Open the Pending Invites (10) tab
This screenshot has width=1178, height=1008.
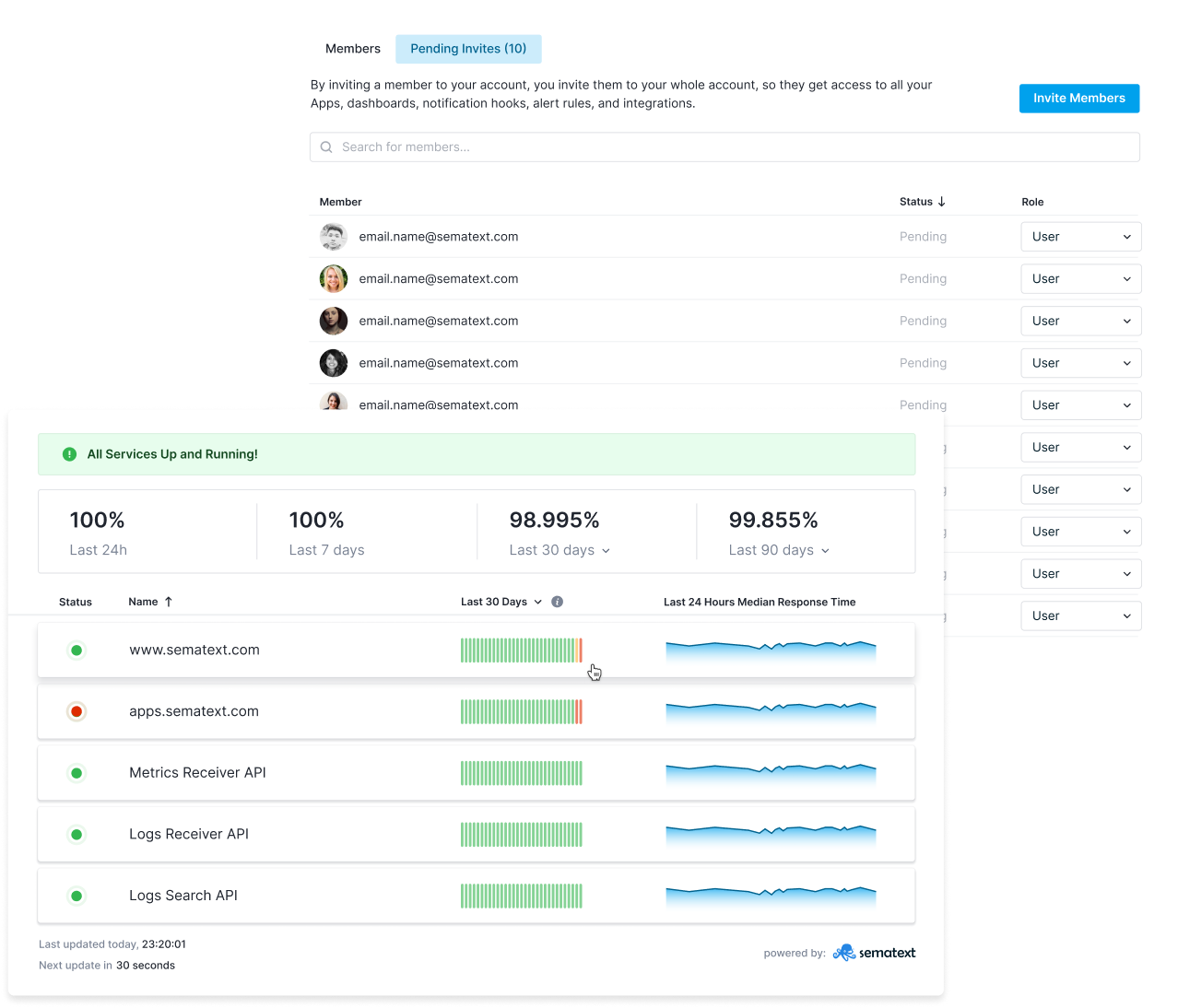coord(468,49)
